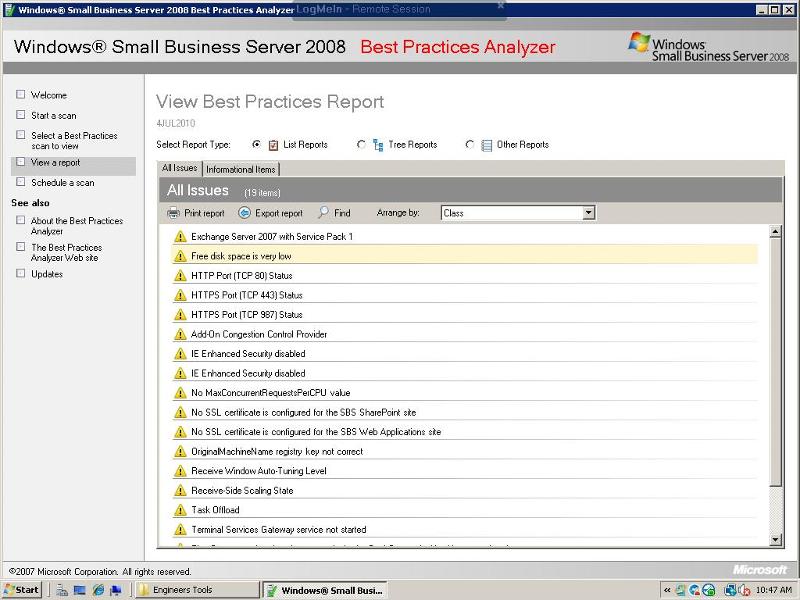Image resolution: width=800 pixels, height=600 pixels.
Task: Open the Updates sidebar link
Action: point(47,274)
